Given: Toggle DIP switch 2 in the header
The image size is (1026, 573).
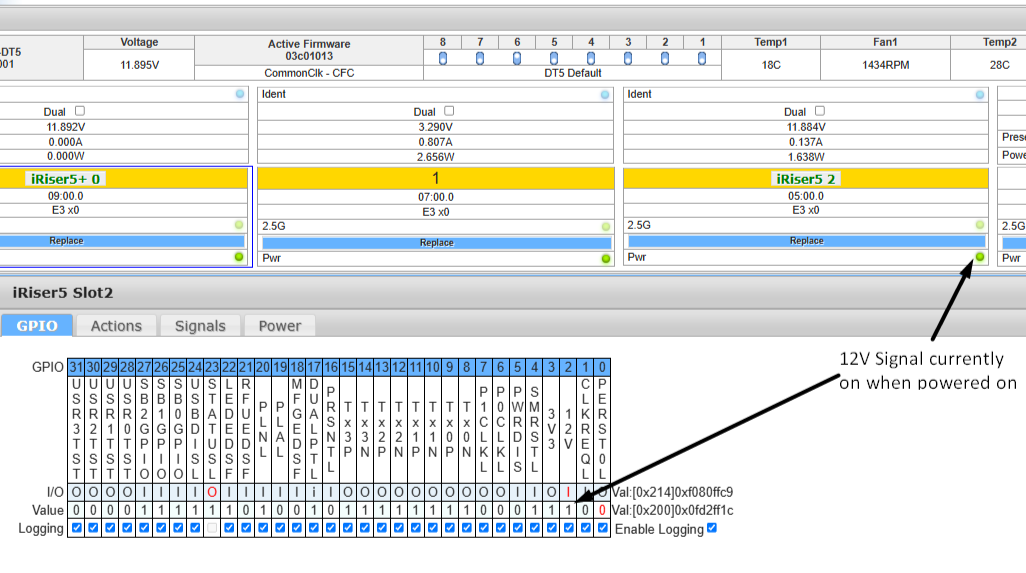Looking at the screenshot, I should tap(665, 58).
